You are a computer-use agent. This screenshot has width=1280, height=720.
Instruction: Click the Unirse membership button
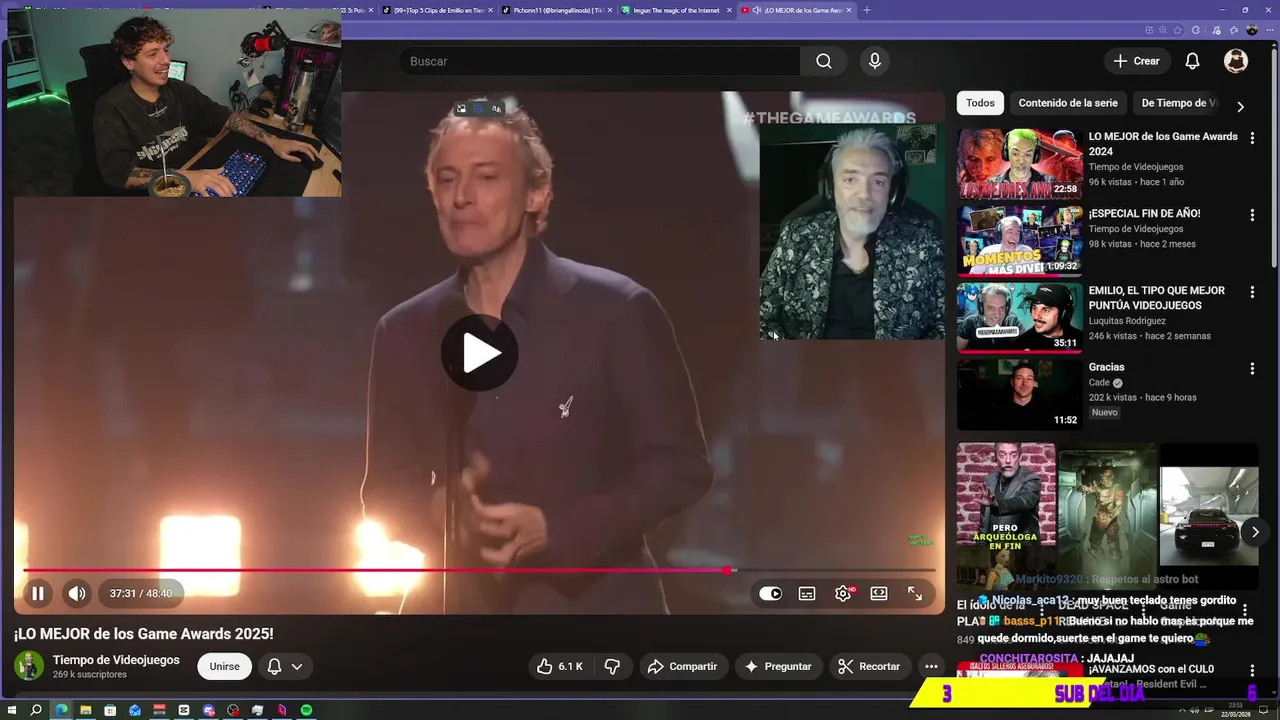click(x=225, y=666)
